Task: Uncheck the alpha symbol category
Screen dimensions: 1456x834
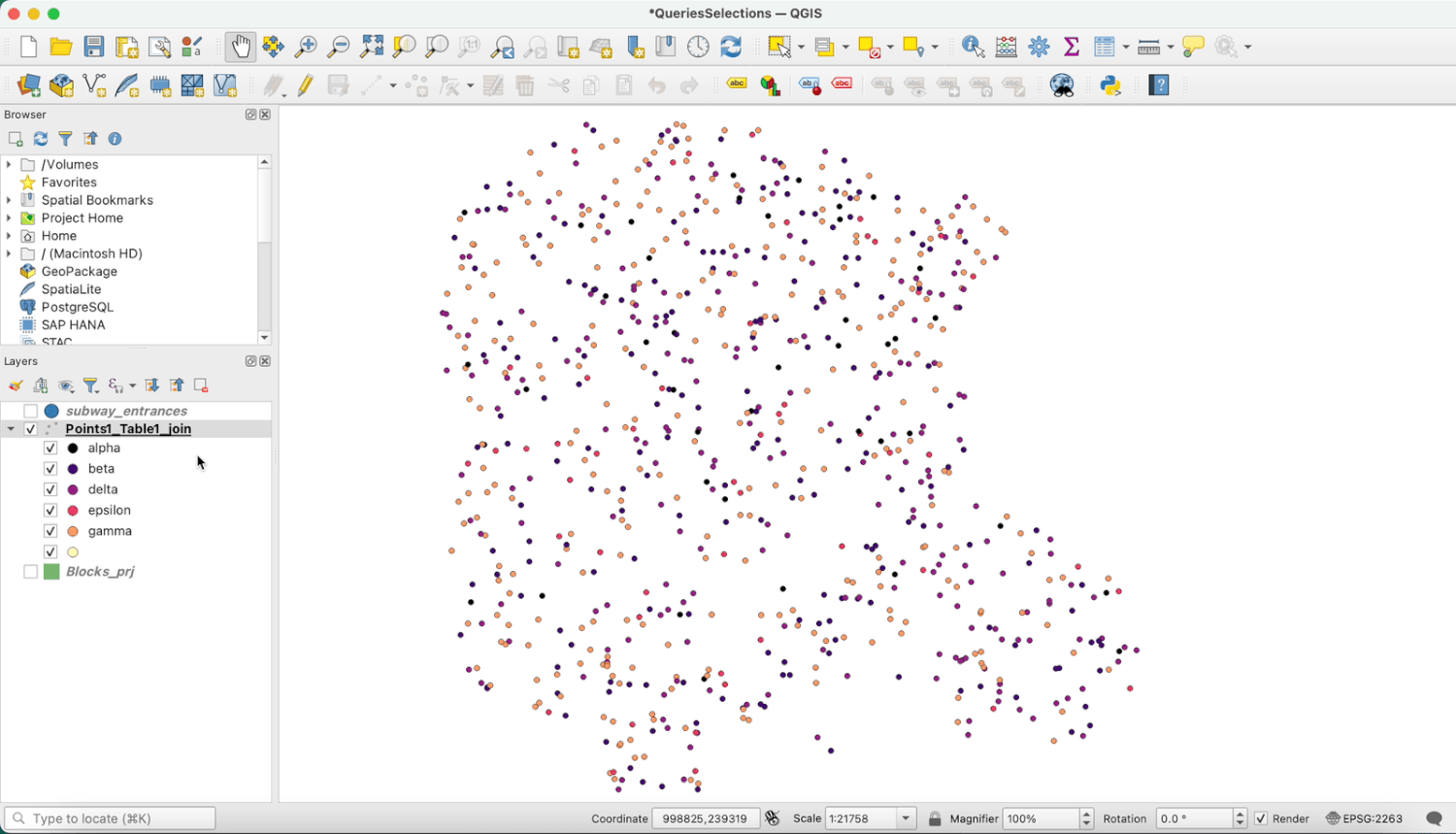Action: tap(50, 448)
